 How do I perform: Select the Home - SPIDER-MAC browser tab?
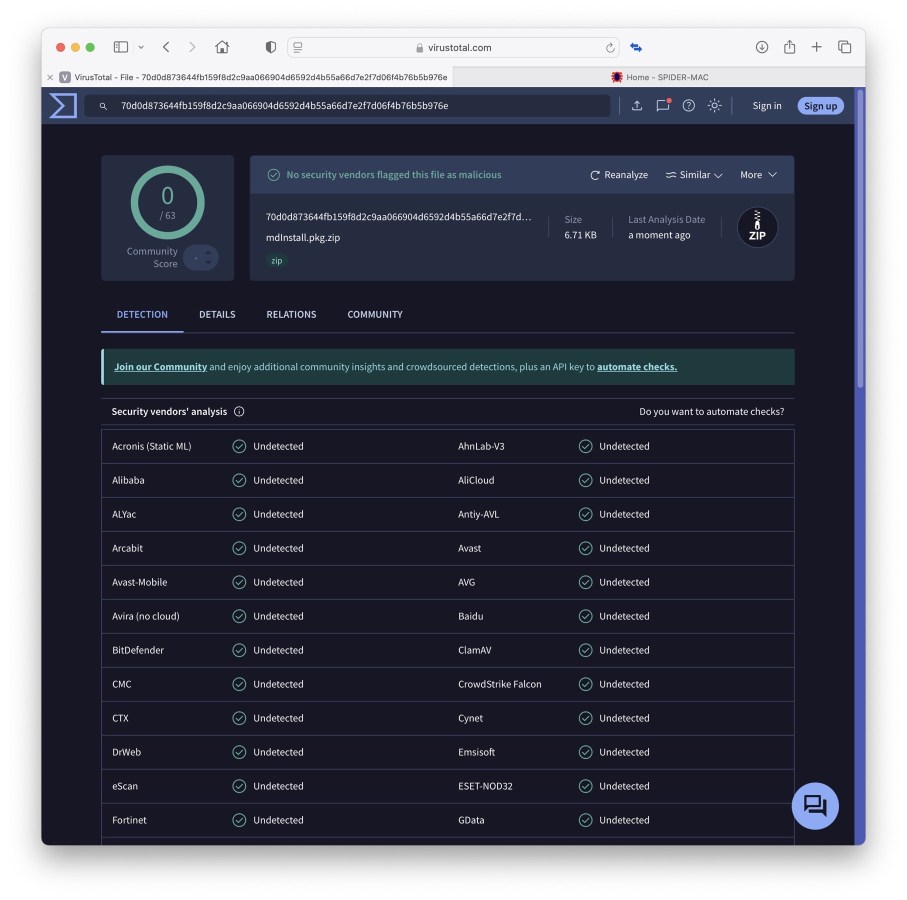(659, 77)
